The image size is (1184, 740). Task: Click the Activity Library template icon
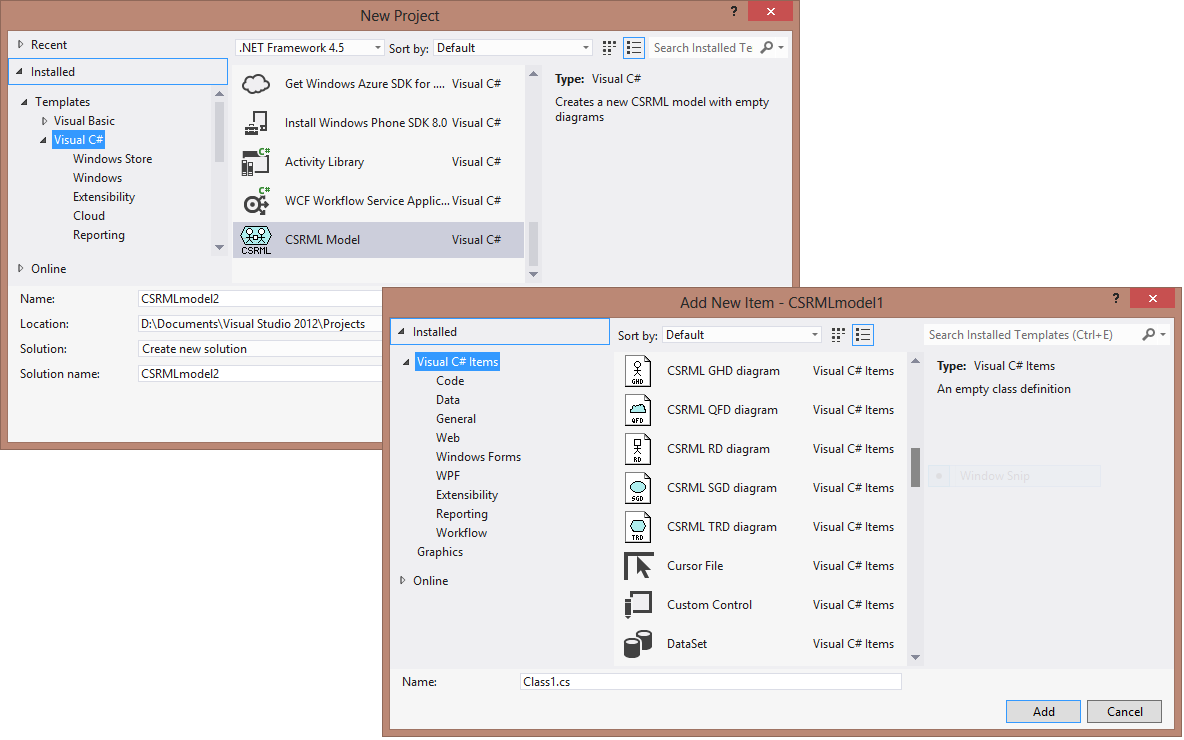tap(256, 162)
